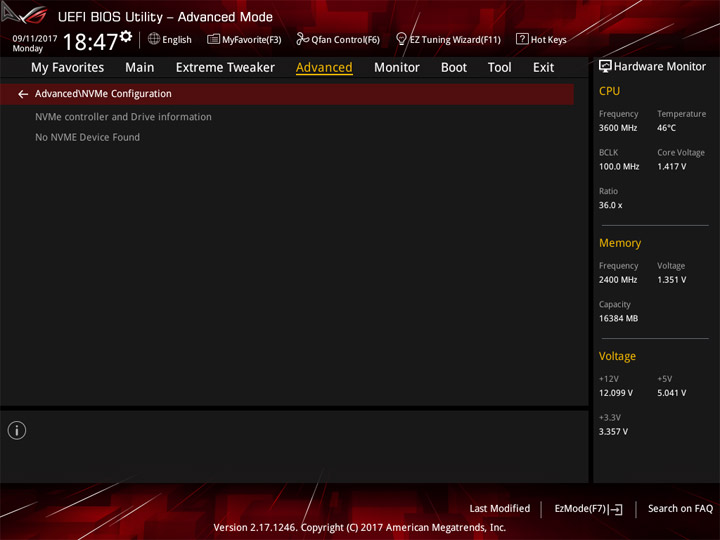The width and height of the screenshot is (720, 540).
Task: Click Last Modified at the bottom
Action: [500, 509]
